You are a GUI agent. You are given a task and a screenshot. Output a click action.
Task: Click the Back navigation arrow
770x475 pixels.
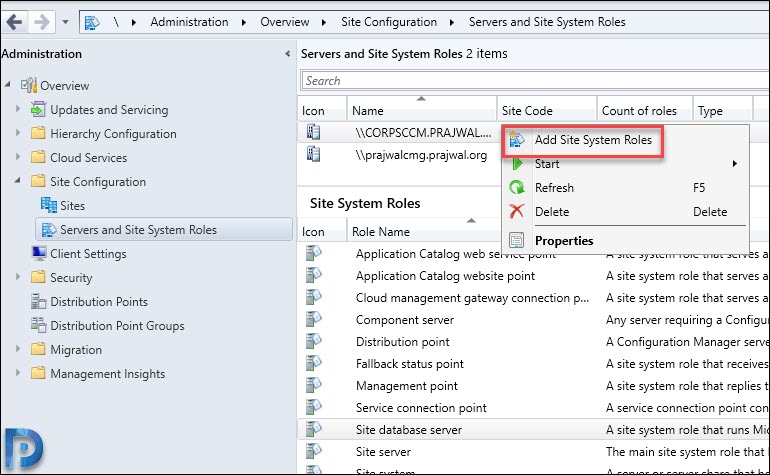coord(15,22)
